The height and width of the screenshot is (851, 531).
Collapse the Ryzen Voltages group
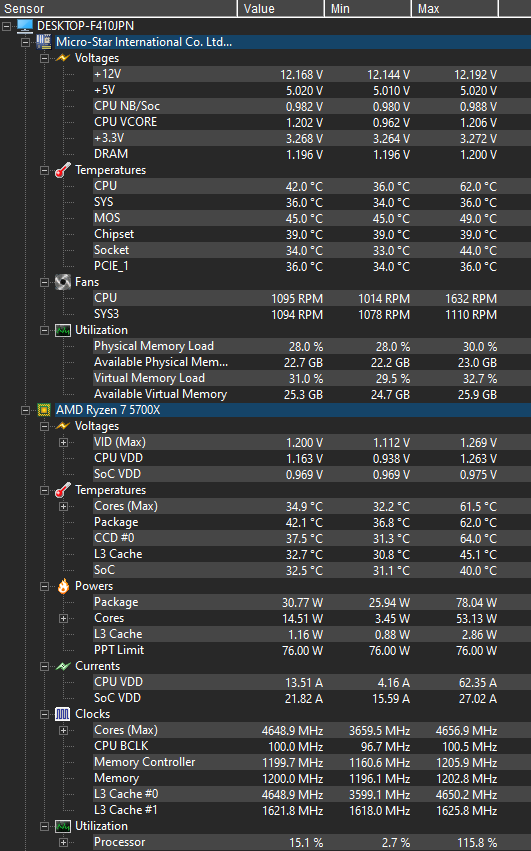pos(45,427)
